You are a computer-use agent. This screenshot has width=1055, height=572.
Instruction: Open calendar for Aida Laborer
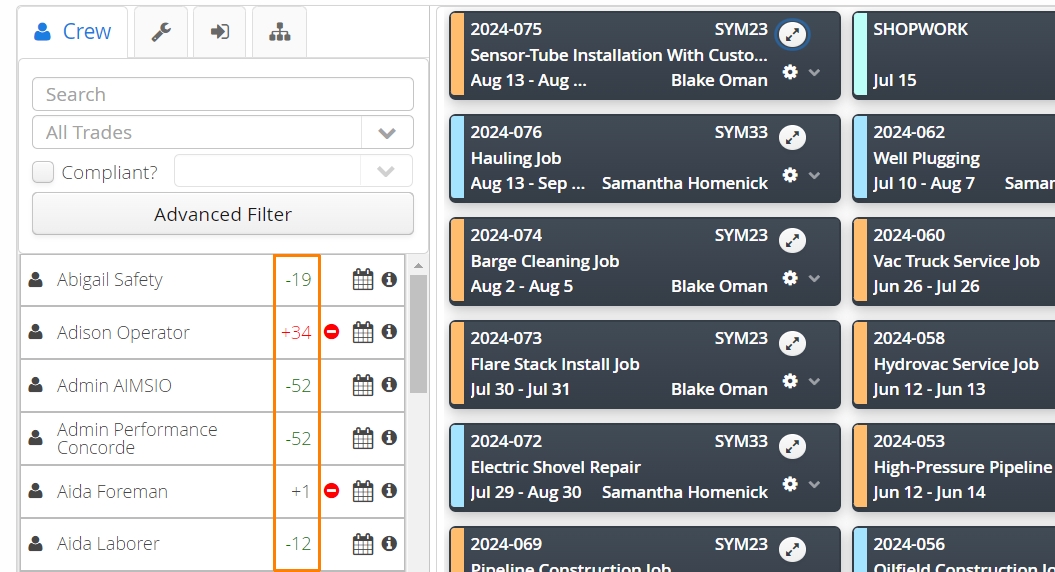point(363,544)
